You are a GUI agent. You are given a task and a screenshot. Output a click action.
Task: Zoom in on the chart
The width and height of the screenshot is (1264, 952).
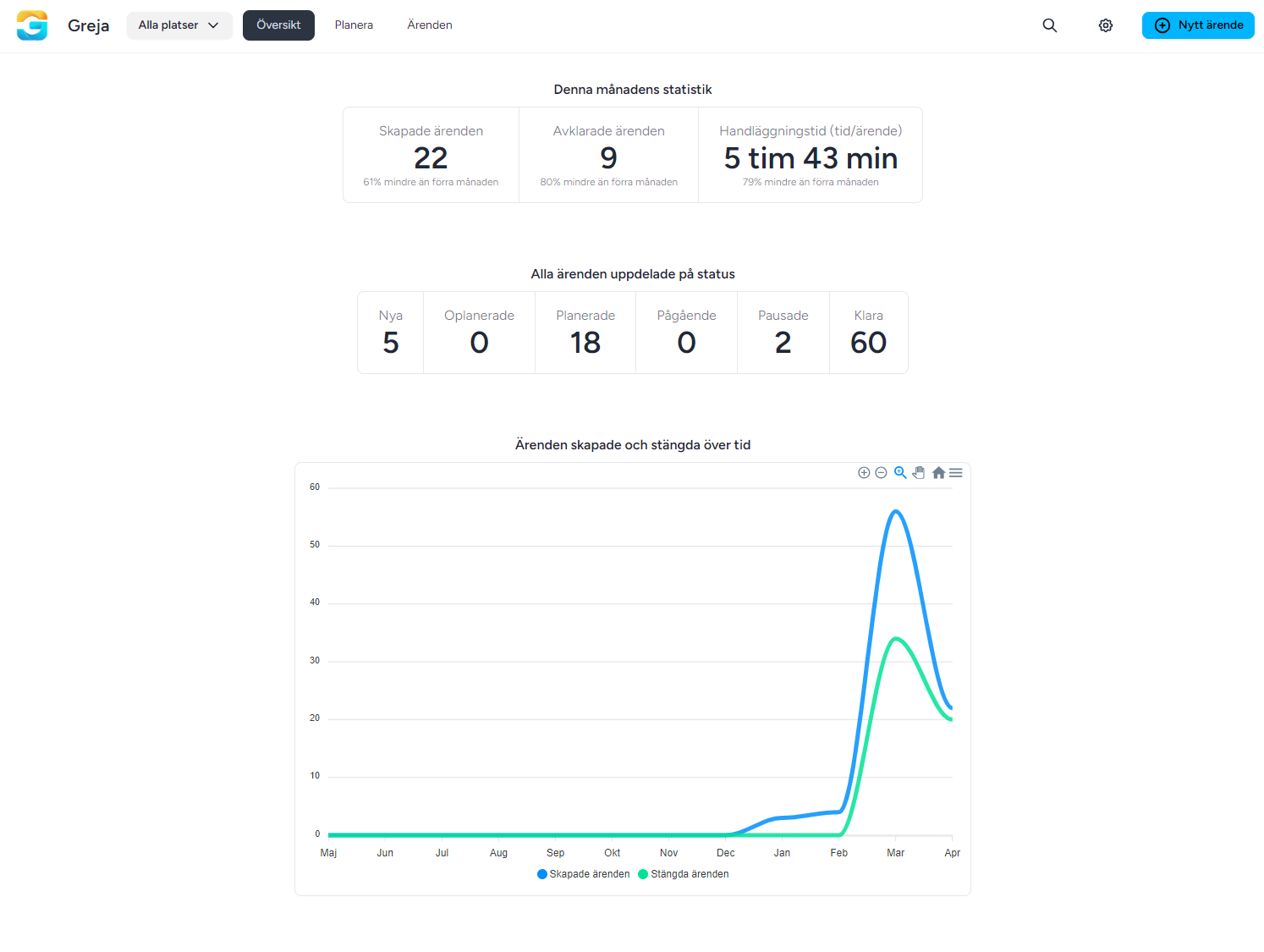(864, 473)
